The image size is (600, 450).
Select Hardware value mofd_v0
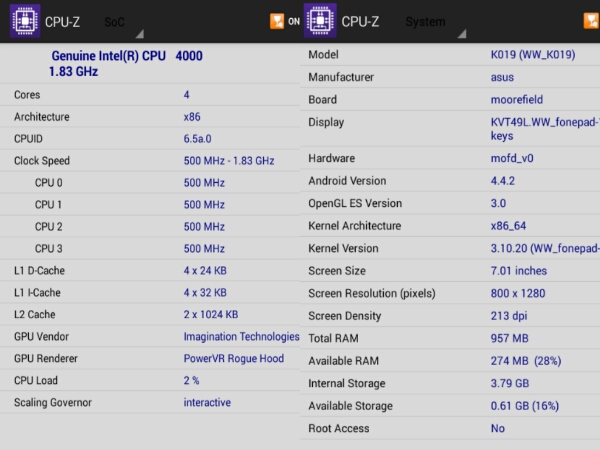tap(512, 158)
